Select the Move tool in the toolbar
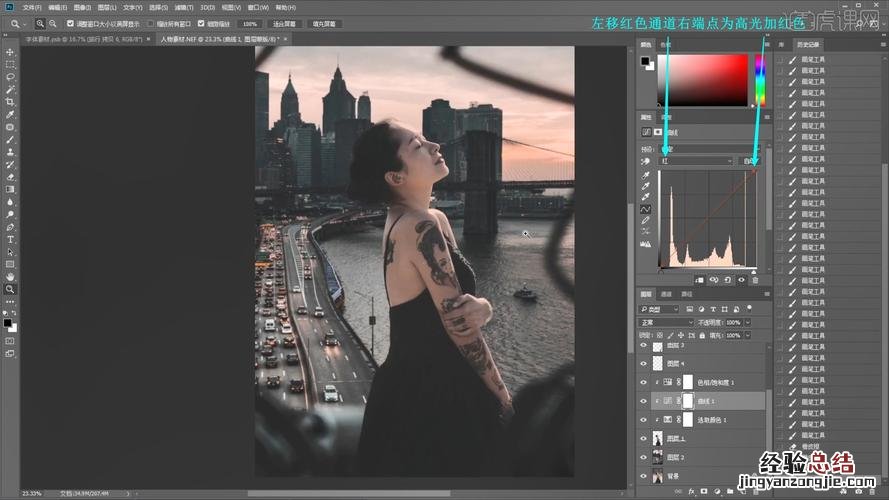889x500 pixels. point(10,52)
